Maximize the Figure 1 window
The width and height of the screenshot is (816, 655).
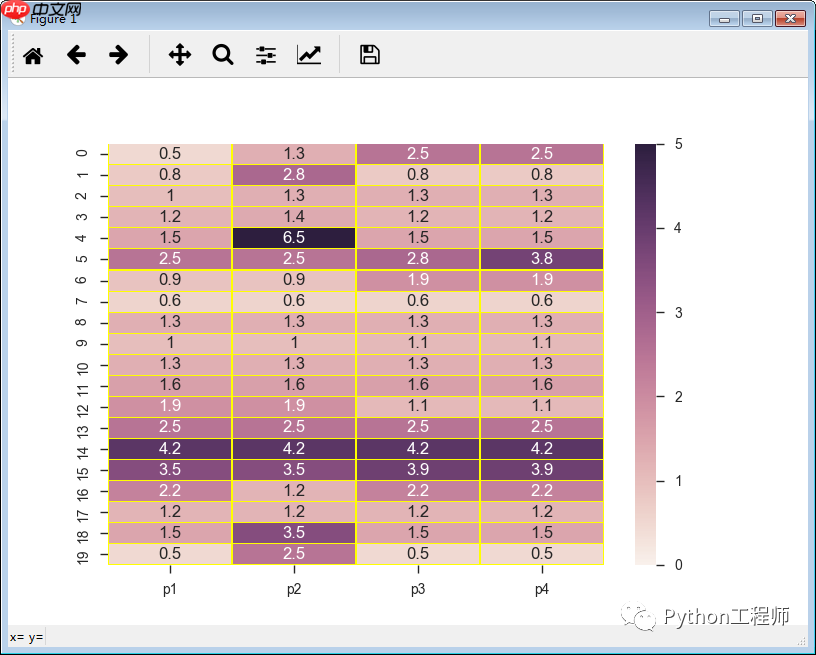coord(756,18)
